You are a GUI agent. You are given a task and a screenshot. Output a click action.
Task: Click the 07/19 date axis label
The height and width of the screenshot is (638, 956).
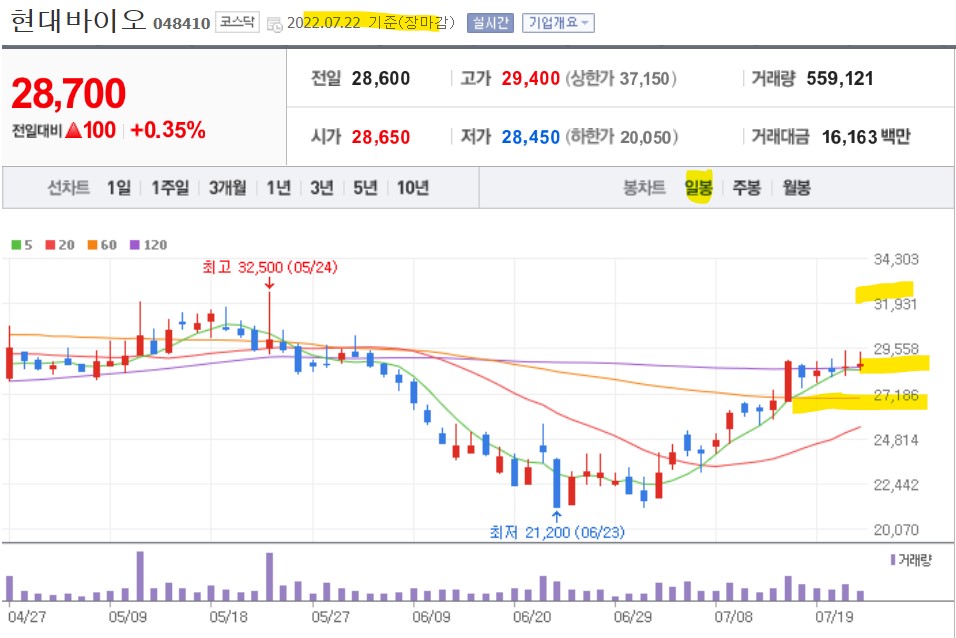tap(835, 617)
